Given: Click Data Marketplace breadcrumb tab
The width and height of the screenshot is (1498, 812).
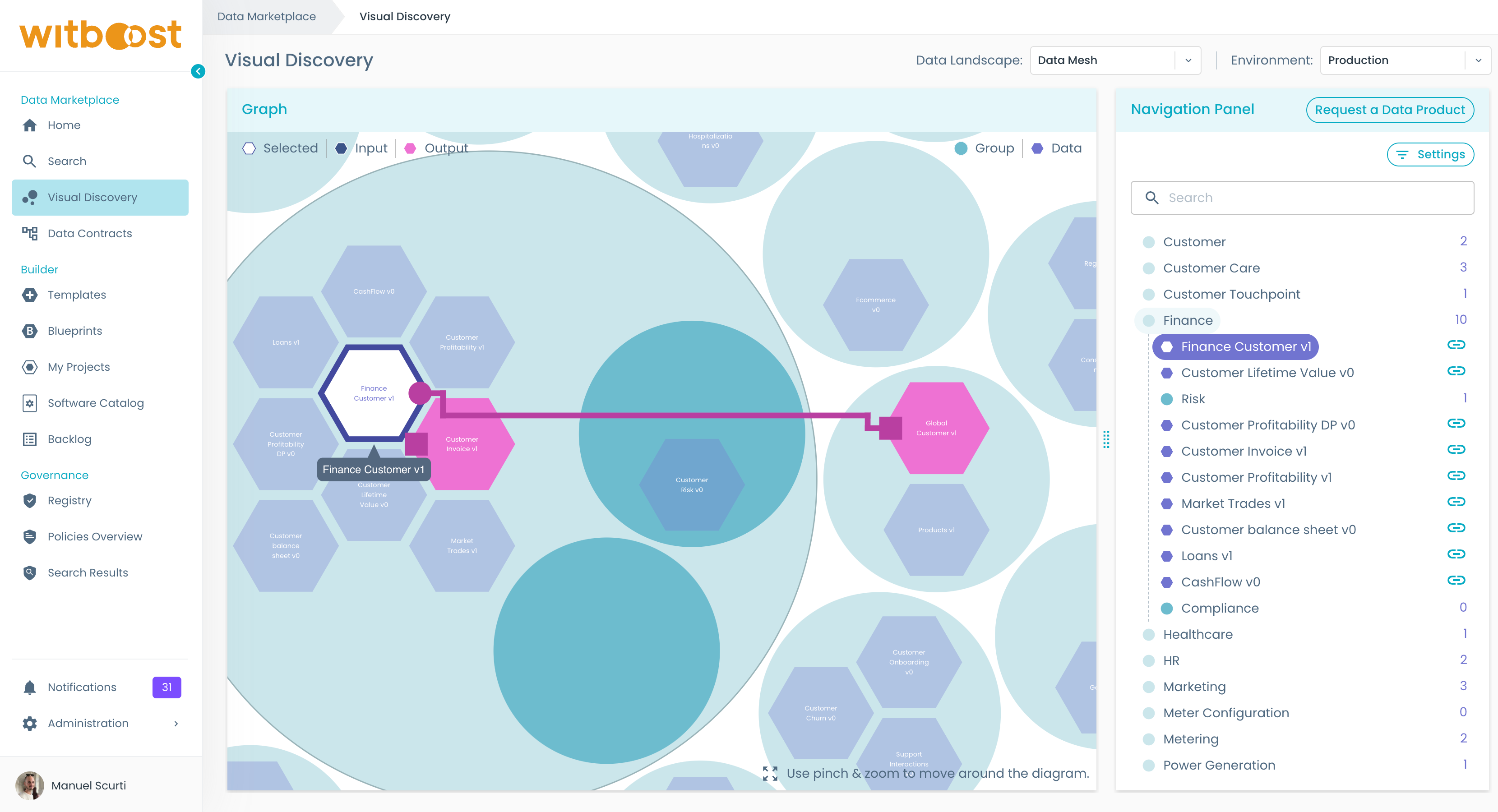Looking at the screenshot, I should [266, 16].
